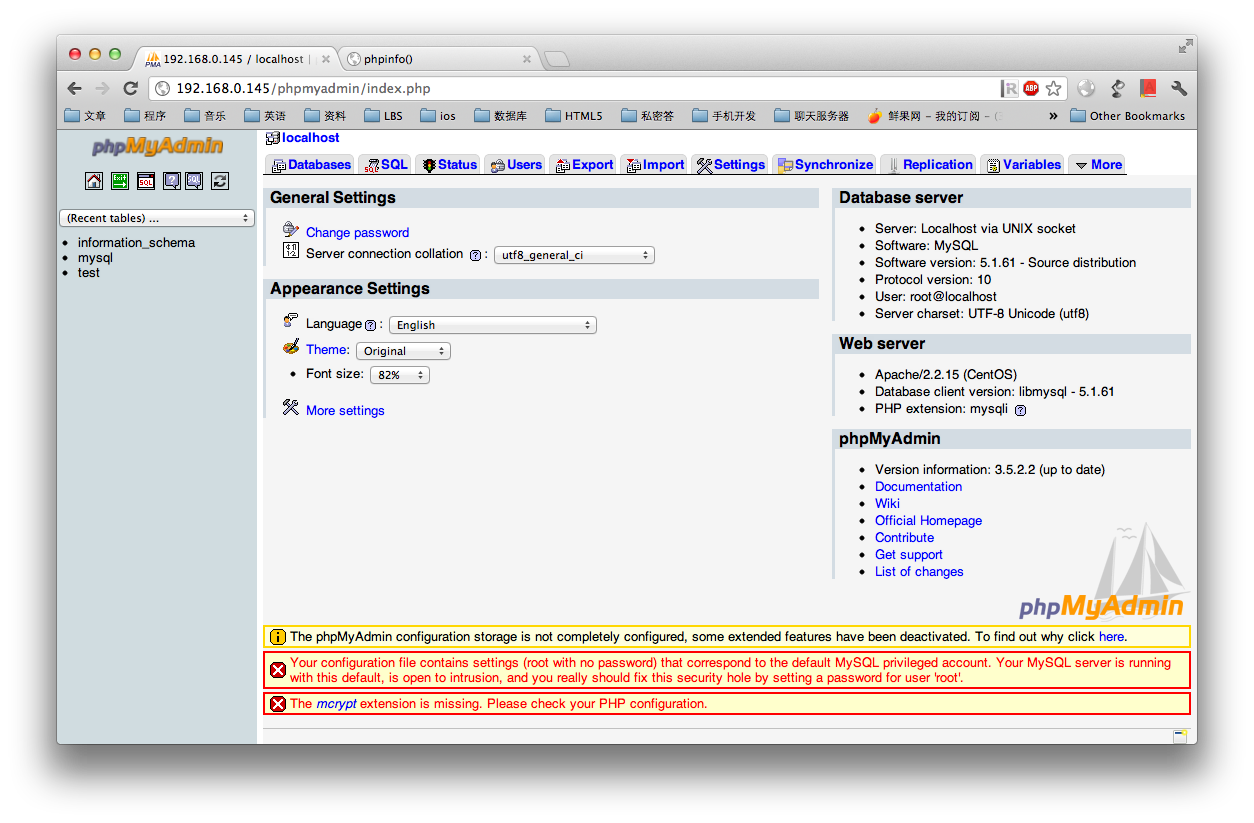Screen dimensions: 1254x823
Task: Open the Theme dropdown set to Original
Action: [404, 351]
